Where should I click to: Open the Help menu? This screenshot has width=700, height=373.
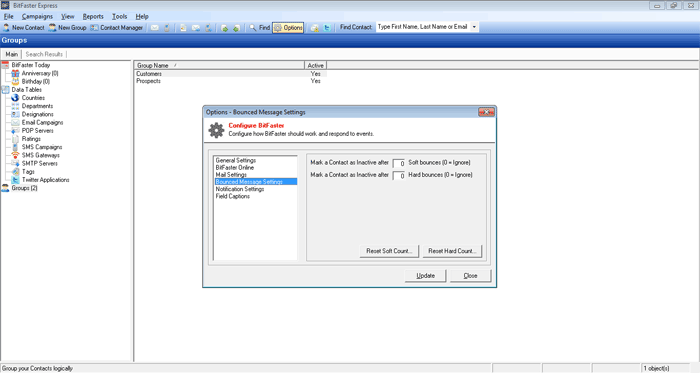point(142,17)
